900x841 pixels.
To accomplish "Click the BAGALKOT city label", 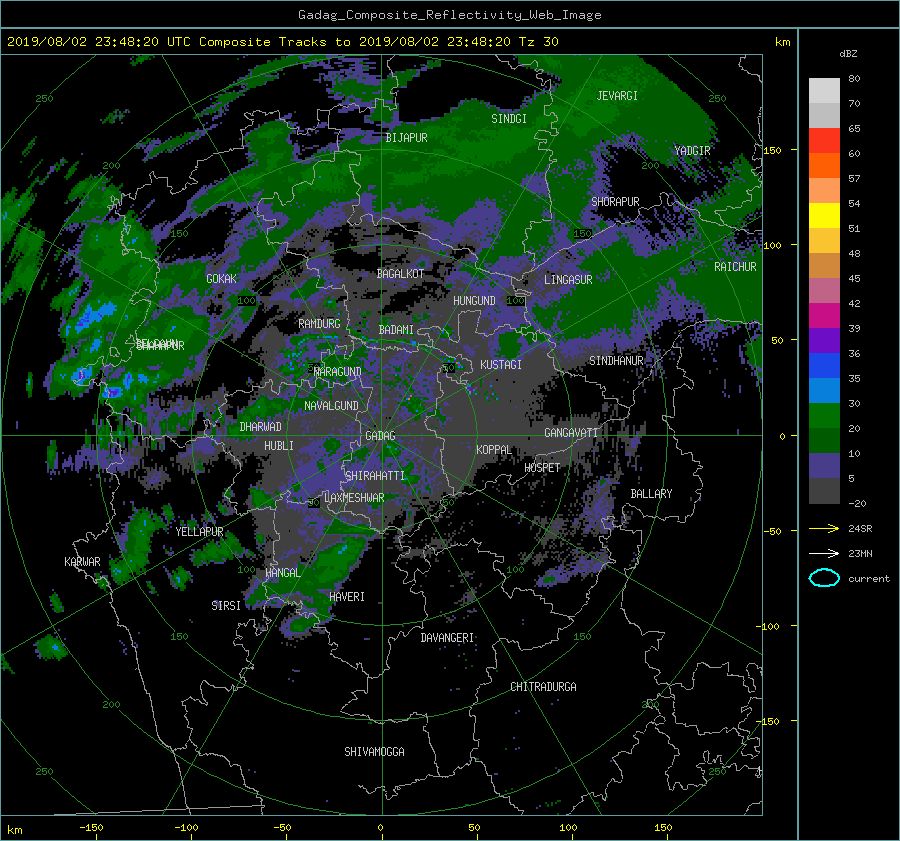I will coord(400,274).
